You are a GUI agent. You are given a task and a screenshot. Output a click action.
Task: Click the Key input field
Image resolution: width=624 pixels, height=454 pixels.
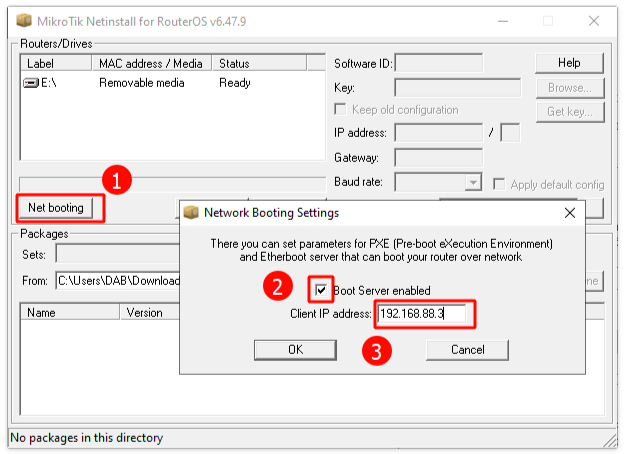458,88
